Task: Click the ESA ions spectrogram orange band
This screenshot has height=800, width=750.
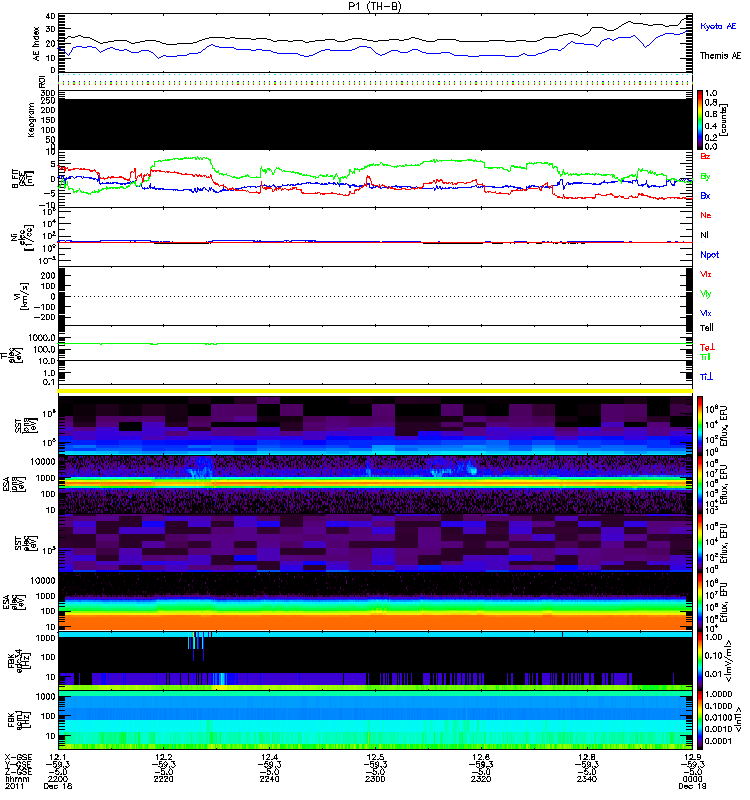Action: [376, 482]
